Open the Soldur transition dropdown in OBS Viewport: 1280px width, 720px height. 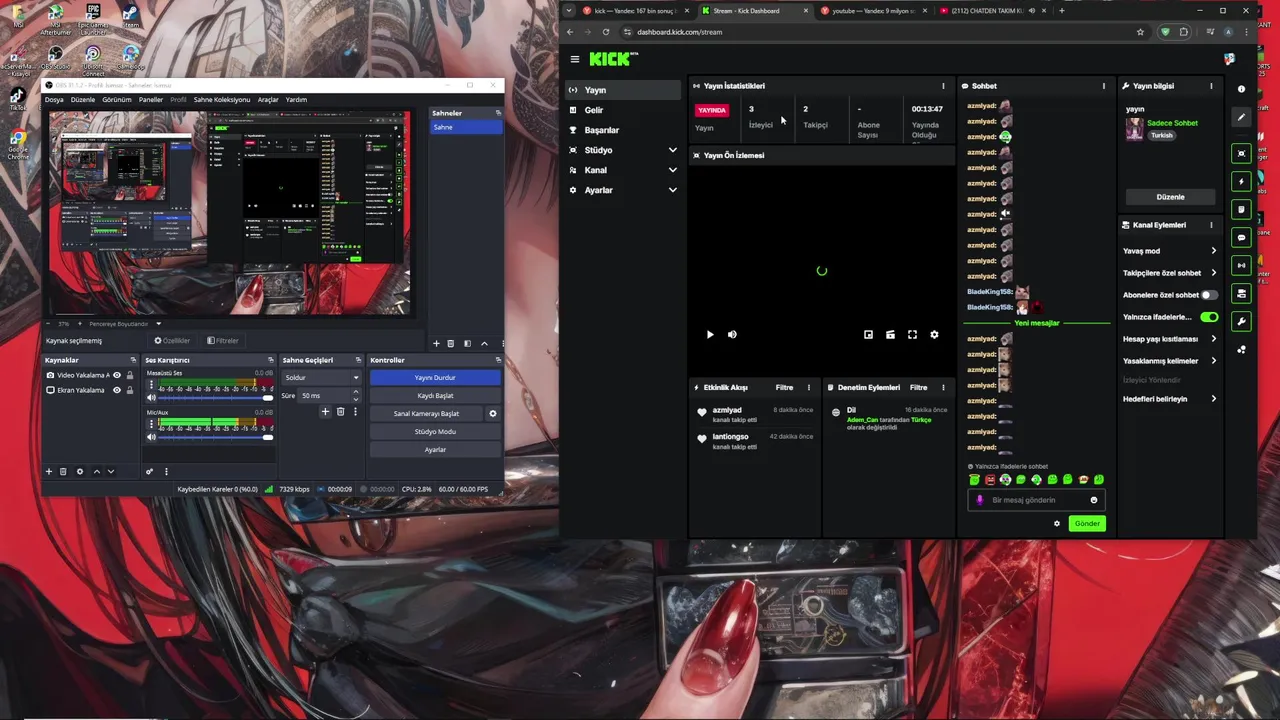[x=321, y=377]
